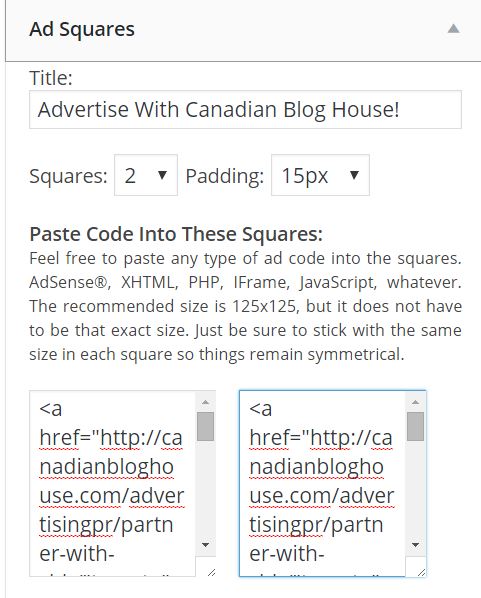Click the first textarea's scroll up arrow
481x598 pixels.
206,402
